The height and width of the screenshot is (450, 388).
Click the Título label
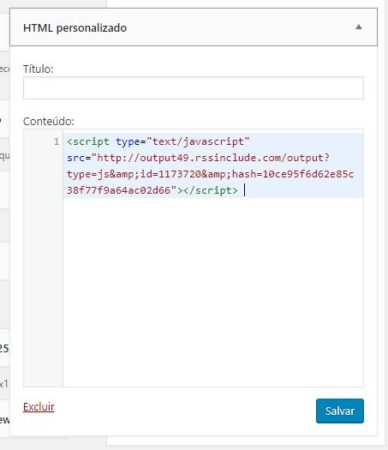click(38, 69)
